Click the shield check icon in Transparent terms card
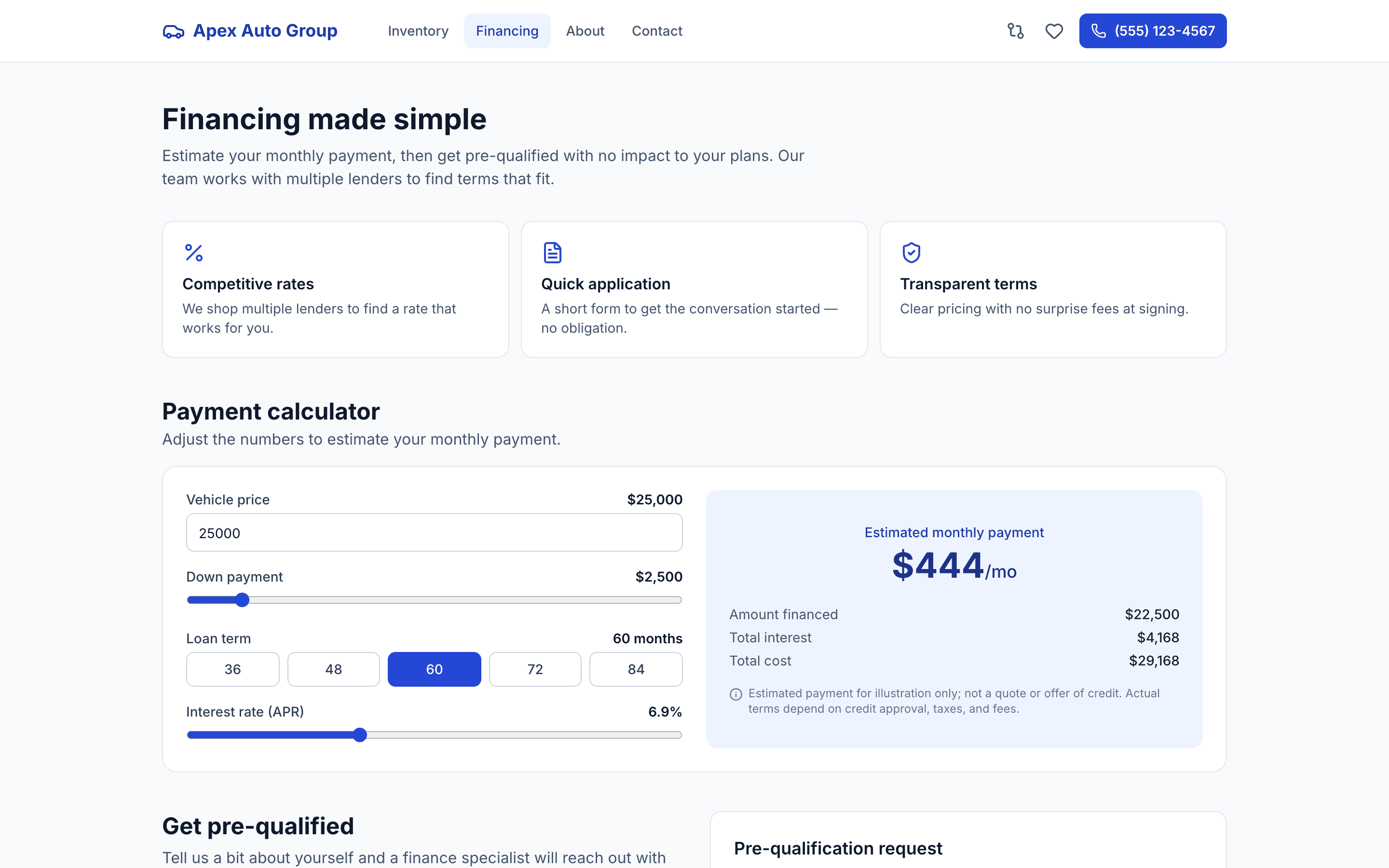This screenshot has height=868, width=1389. coord(911,253)
